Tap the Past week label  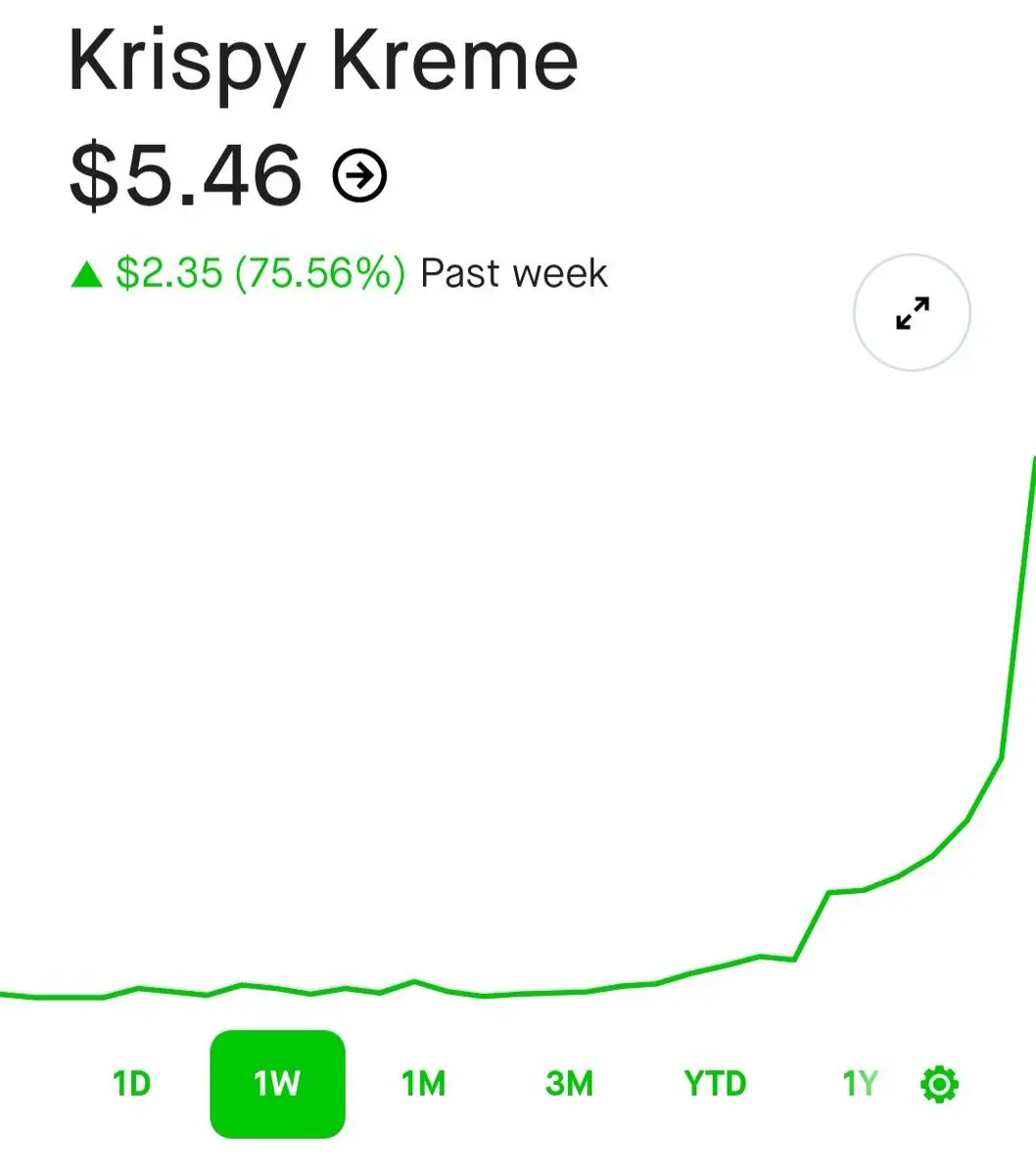pyautogui.click(x=514, y=273)
